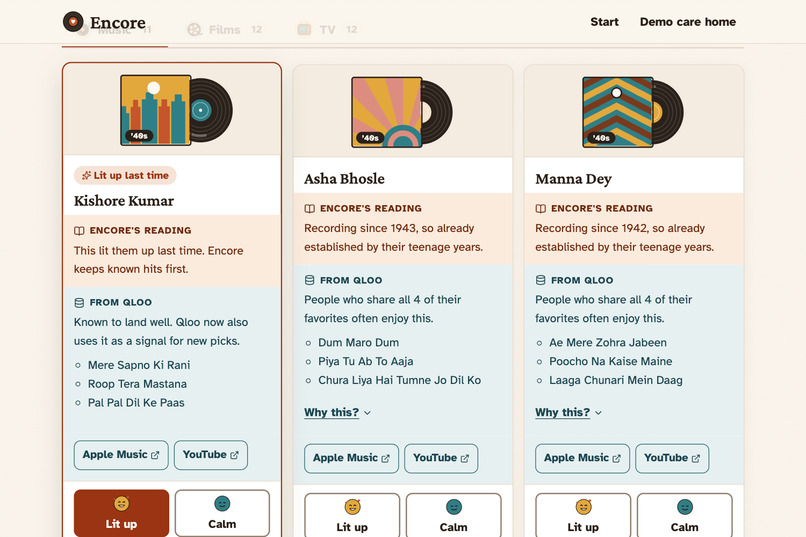Viewport: 806px width, 537px height.
Task: Click external link icon on Manna Dey YouTube
Action: click(695, 458)
